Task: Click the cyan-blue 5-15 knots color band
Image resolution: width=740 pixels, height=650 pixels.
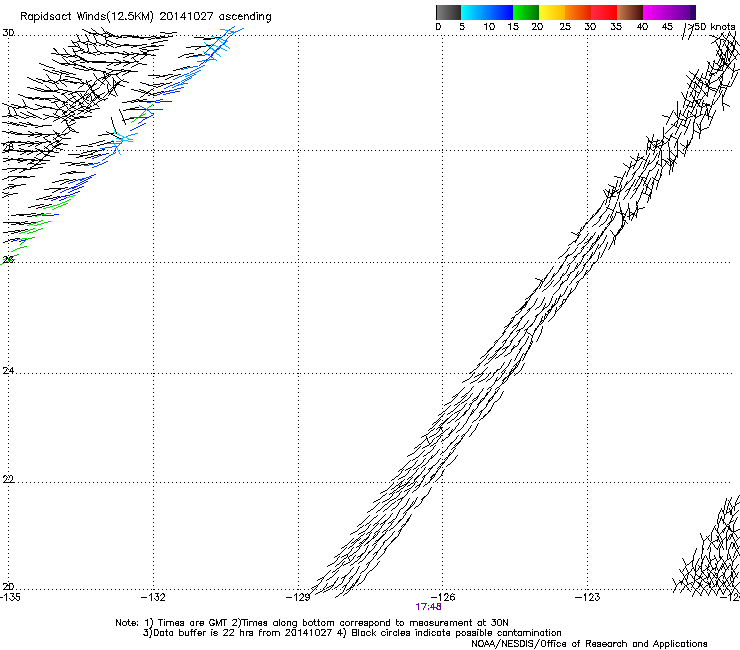Action: point(487,12)
